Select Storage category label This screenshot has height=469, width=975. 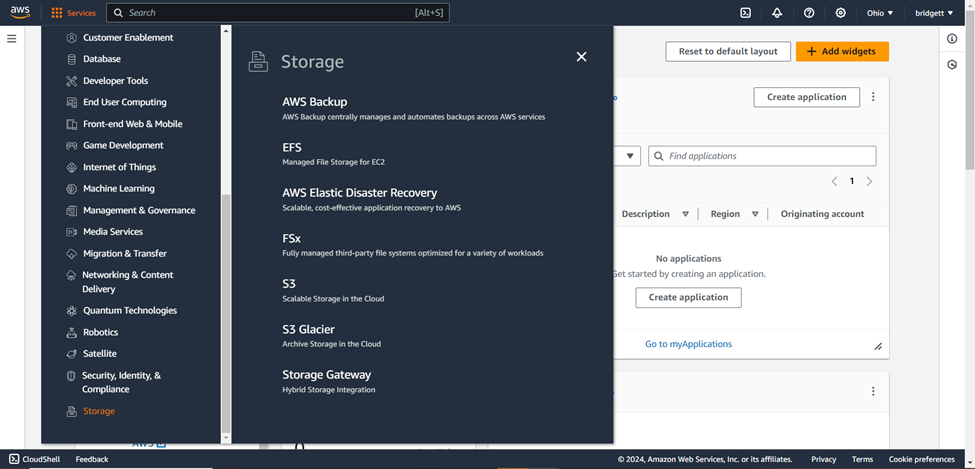[99, 411]
